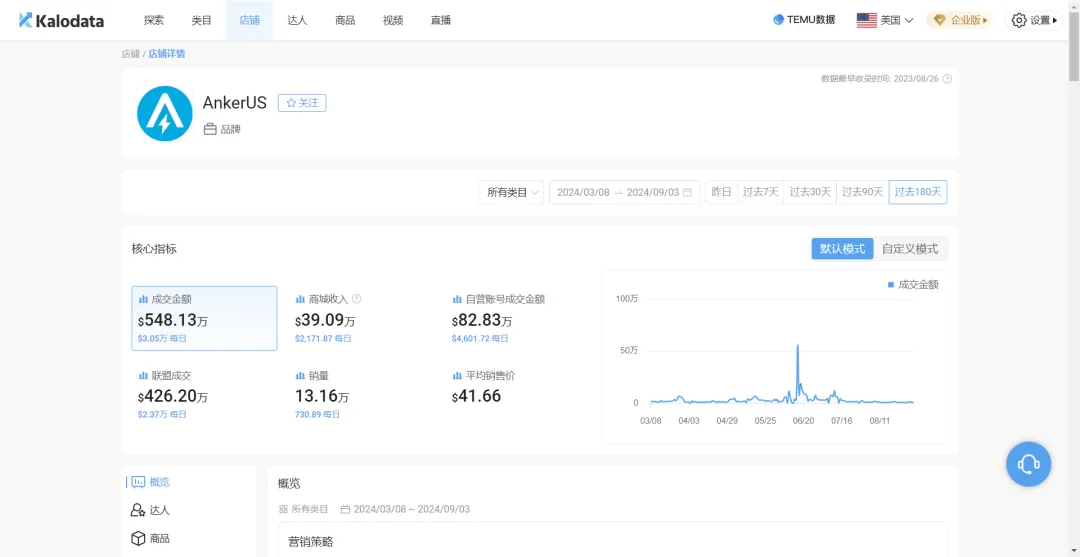Go to the 店铺 nav tab
Viewport: 1080px width, 557px height.
249,21
